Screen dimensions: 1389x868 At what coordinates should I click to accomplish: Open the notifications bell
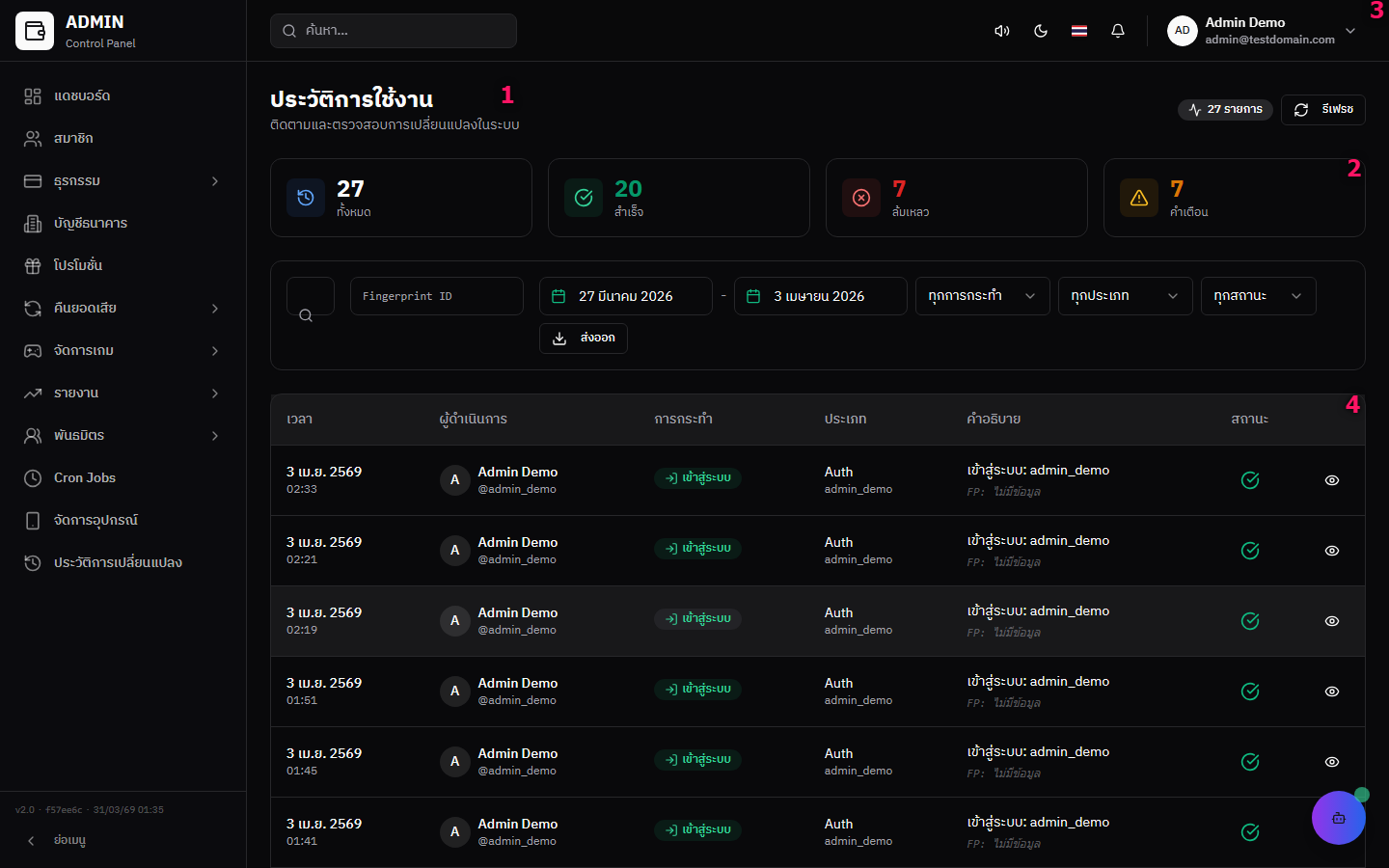point(1118,31)
